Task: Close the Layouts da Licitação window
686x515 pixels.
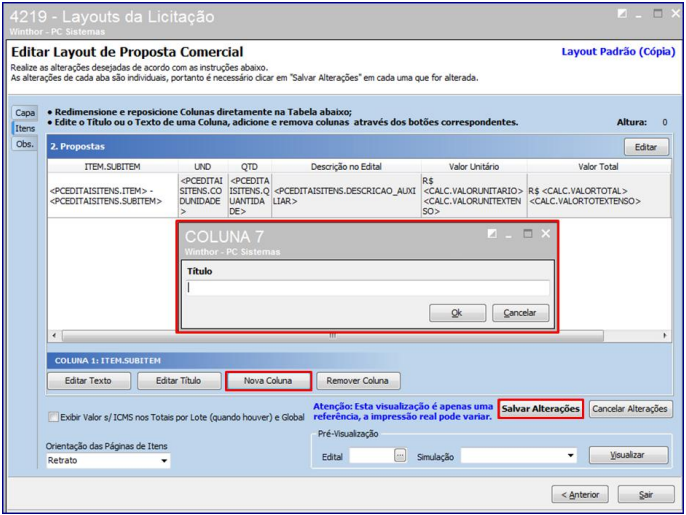Action: coord(676,14)
